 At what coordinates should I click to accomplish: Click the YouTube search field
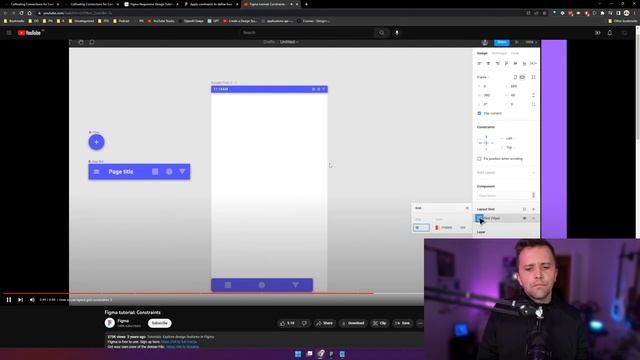pyautogui.click(x=307, y=33)
